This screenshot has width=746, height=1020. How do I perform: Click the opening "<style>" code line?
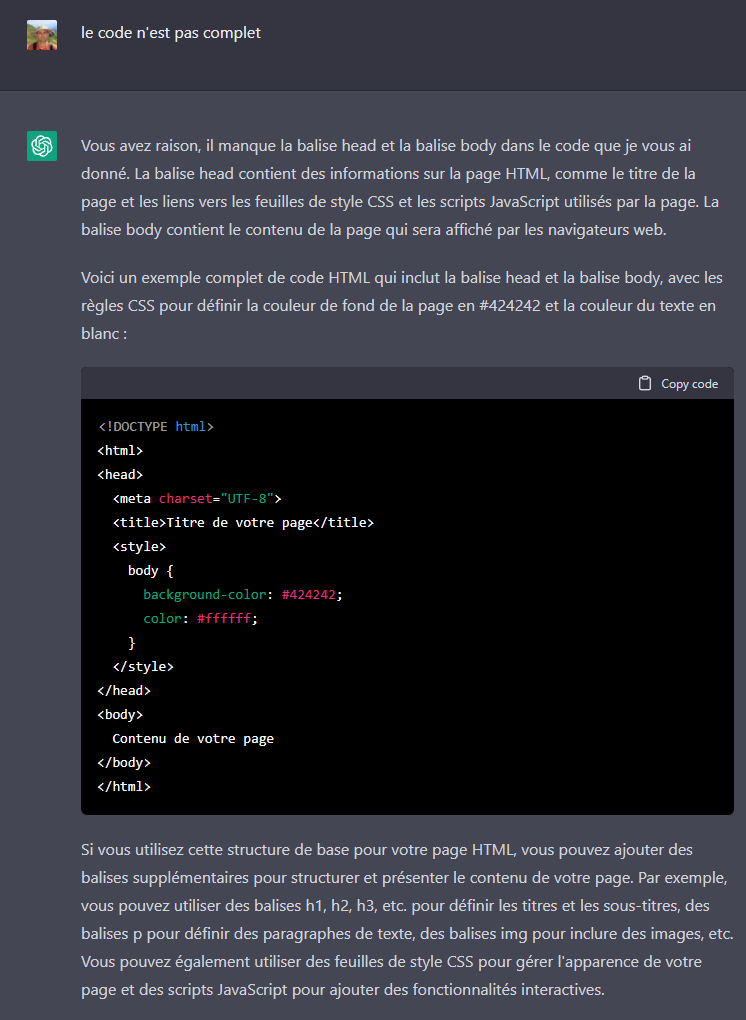(139, 547)
